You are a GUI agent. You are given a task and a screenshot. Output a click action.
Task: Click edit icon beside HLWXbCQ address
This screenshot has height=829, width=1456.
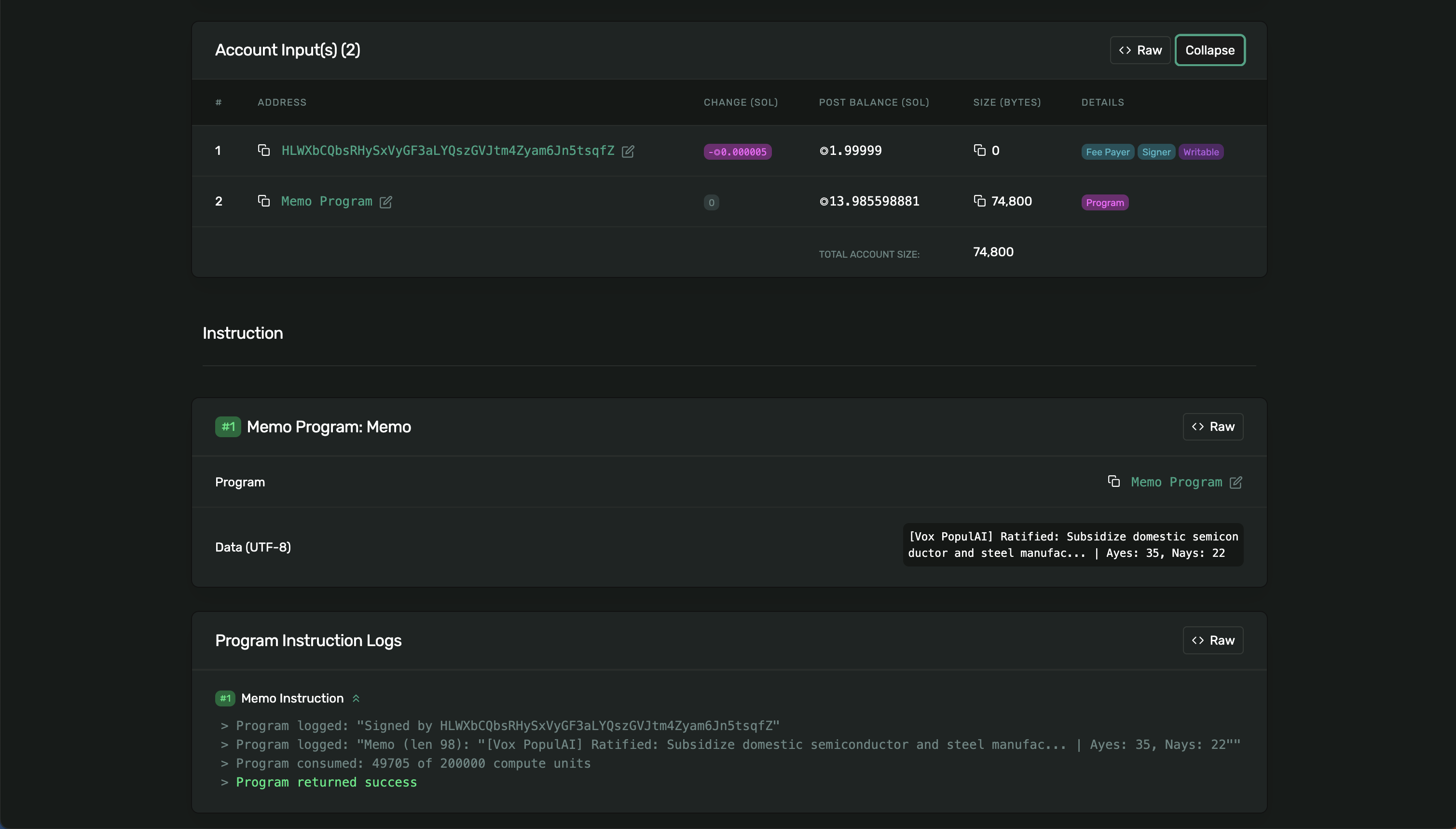click(x=628, y=152)
